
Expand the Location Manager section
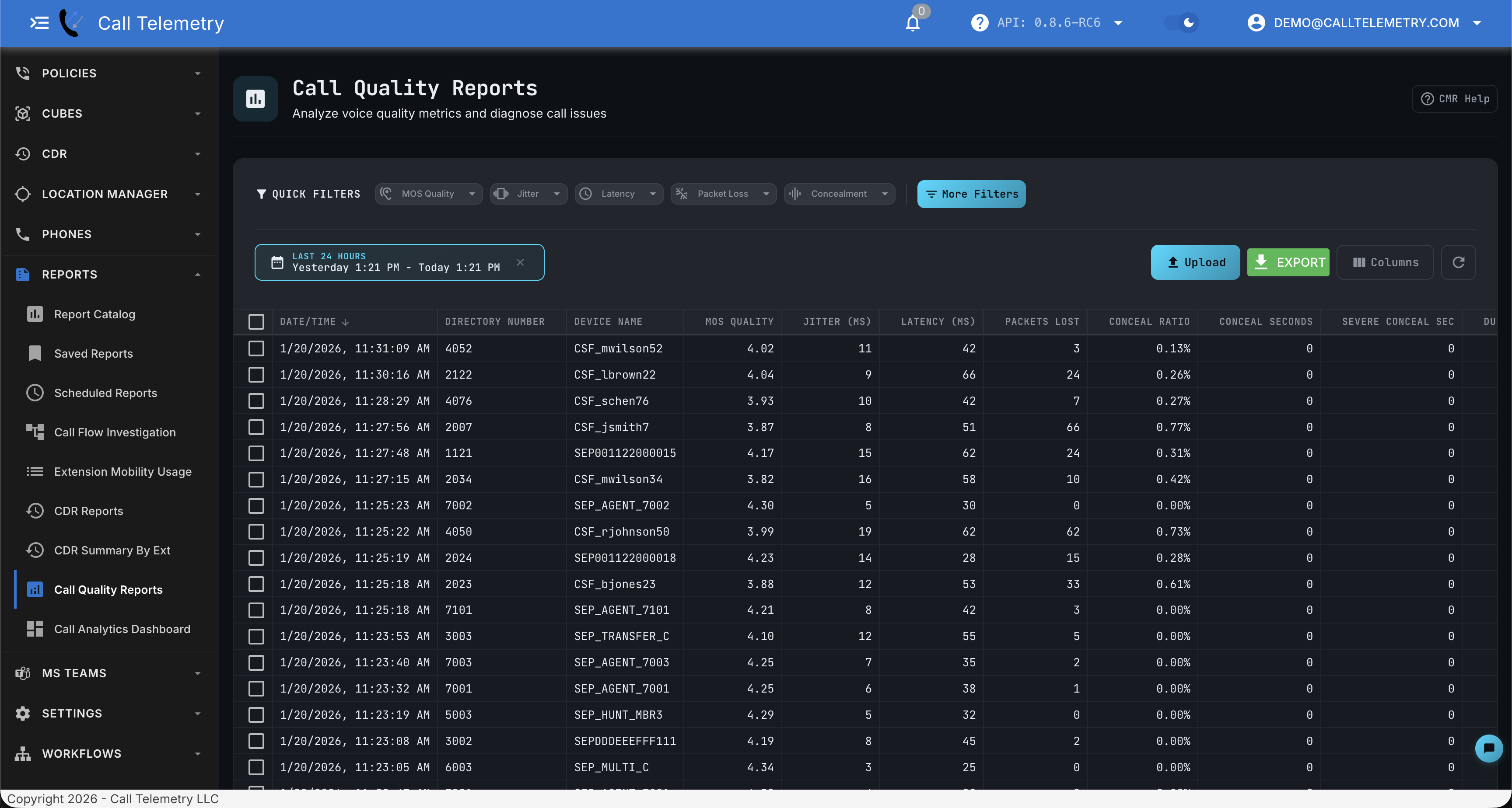tap(108, 194)
